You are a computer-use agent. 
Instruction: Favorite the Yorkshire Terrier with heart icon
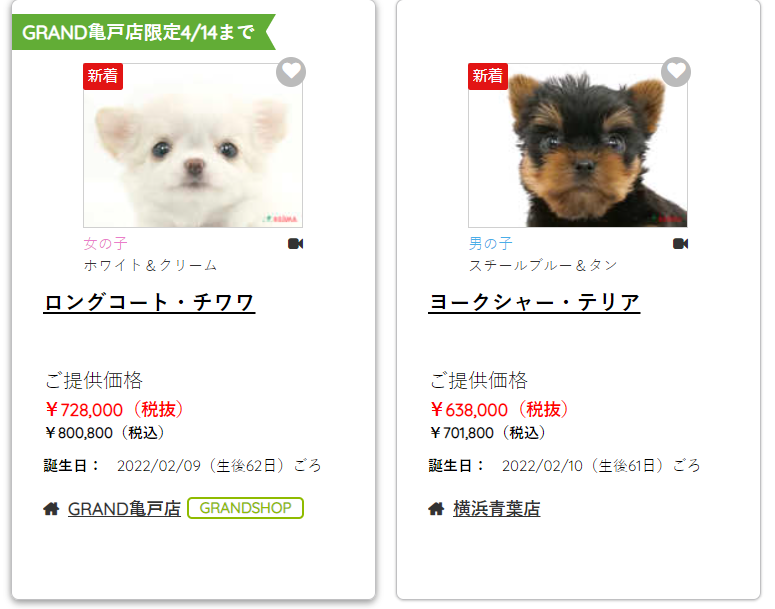(x=676, y=72)
